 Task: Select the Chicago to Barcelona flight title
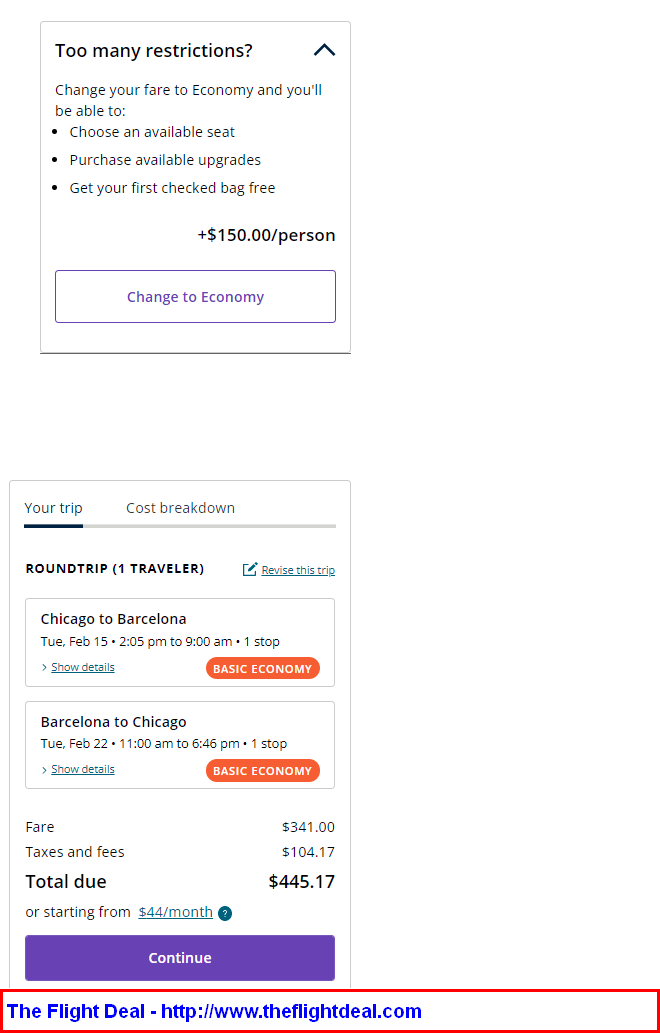(113, 619)
